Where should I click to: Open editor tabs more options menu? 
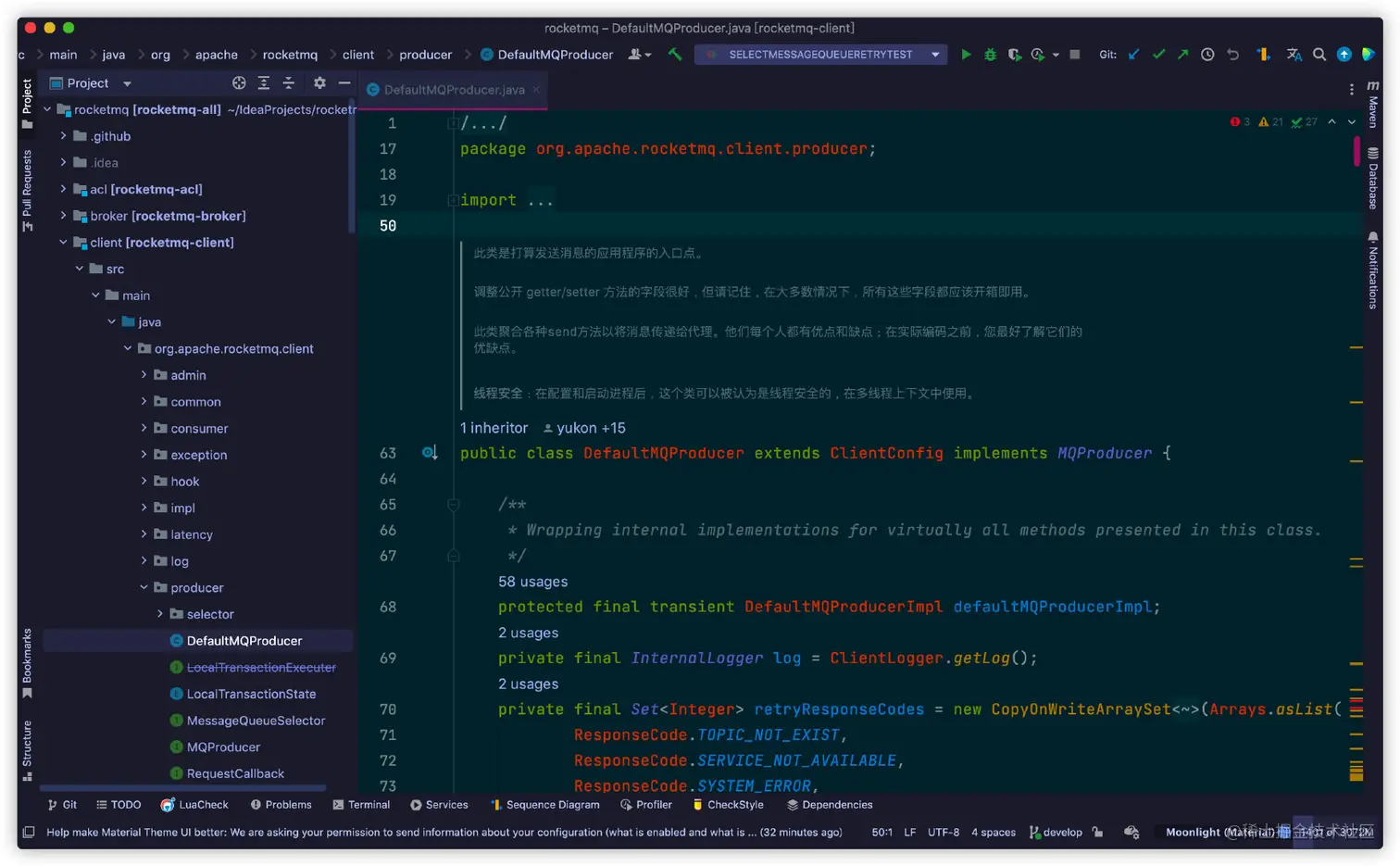(x=1352, y=90)
